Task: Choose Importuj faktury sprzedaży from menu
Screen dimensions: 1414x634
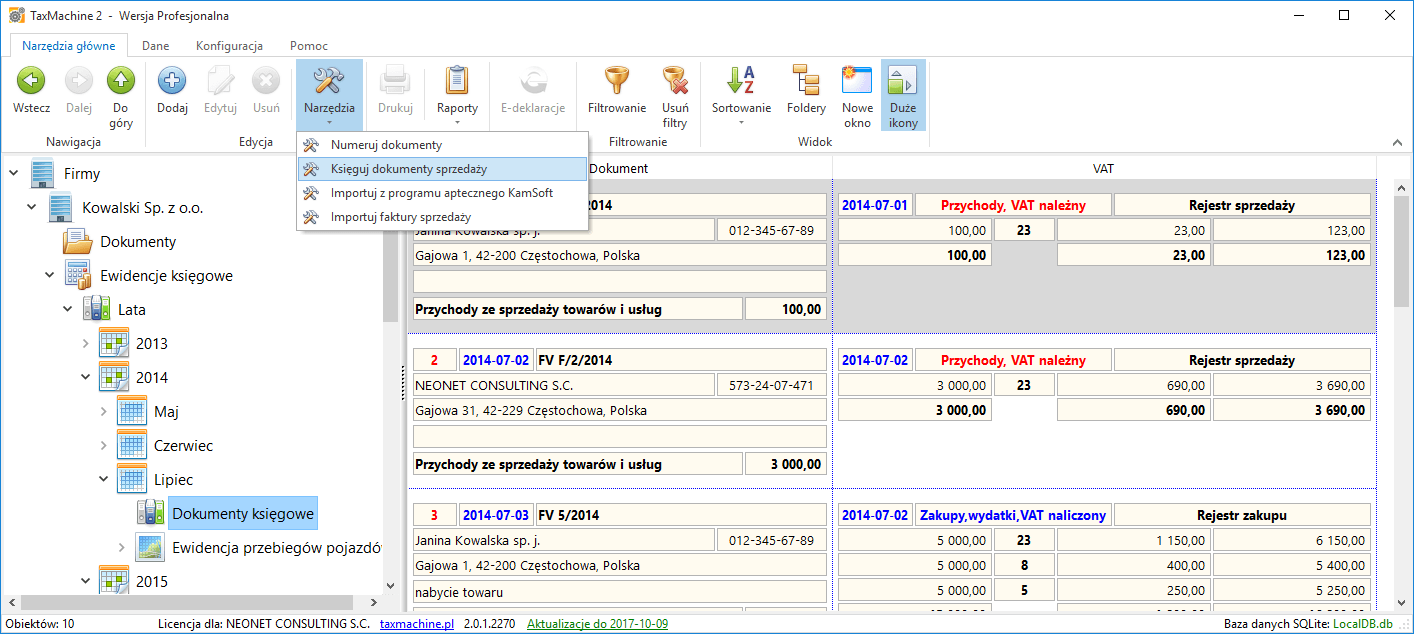Action: [400, 217]
